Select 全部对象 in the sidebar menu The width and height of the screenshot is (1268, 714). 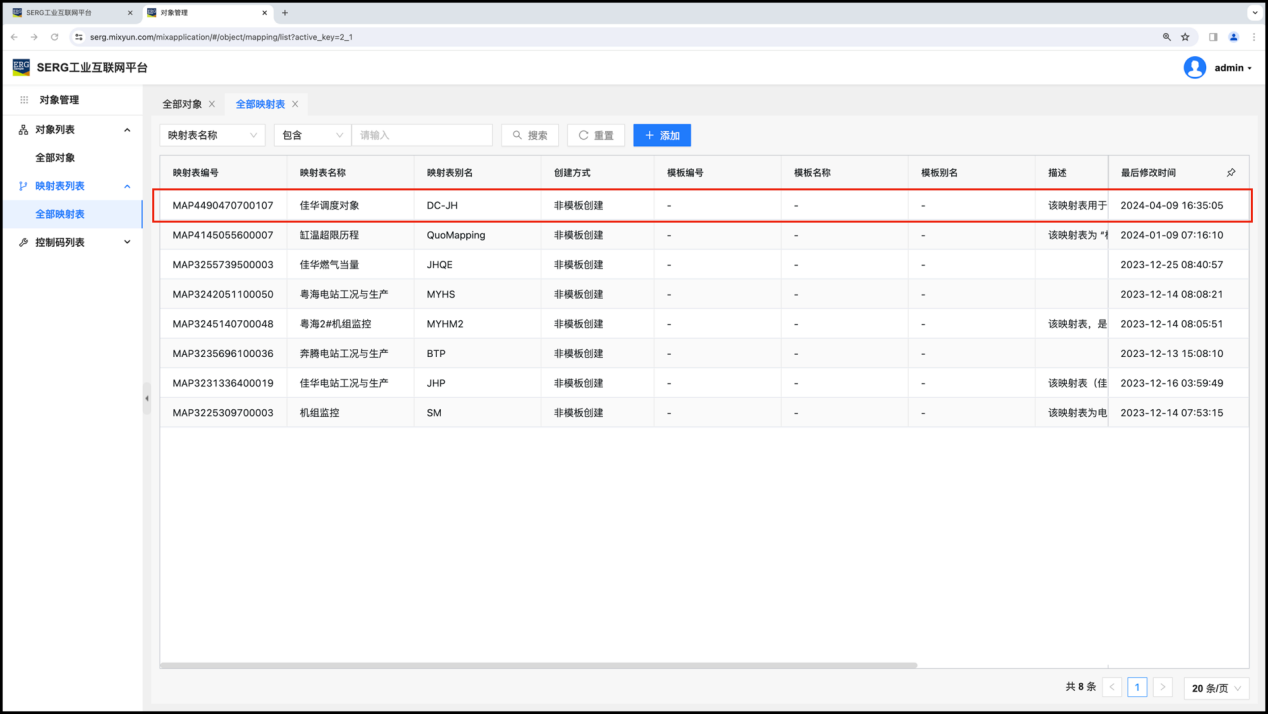coord(55,158)
